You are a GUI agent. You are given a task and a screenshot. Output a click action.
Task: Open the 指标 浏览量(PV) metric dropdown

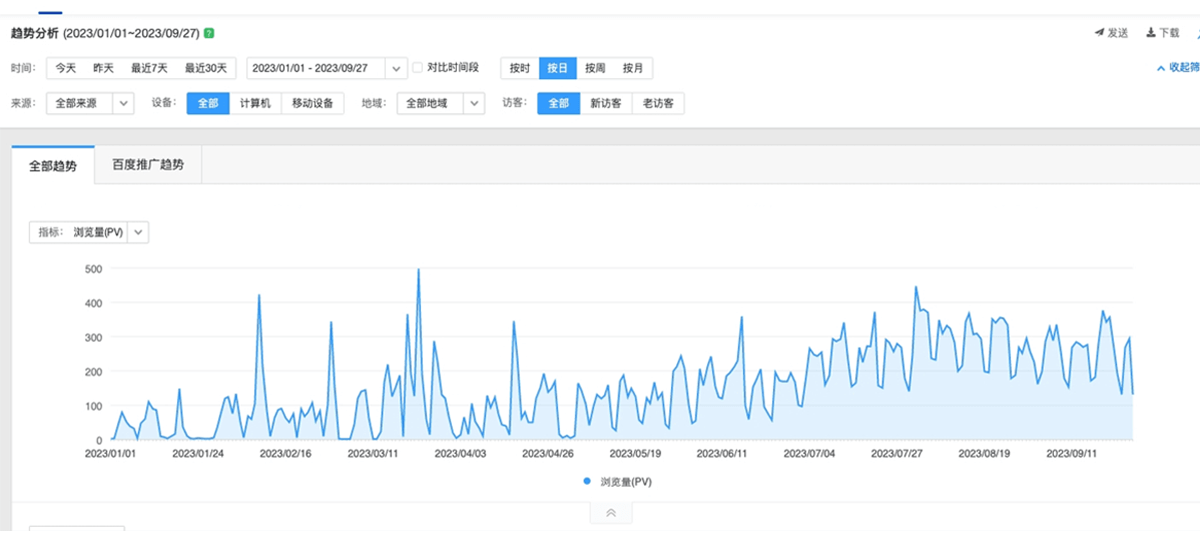point(139,232)
